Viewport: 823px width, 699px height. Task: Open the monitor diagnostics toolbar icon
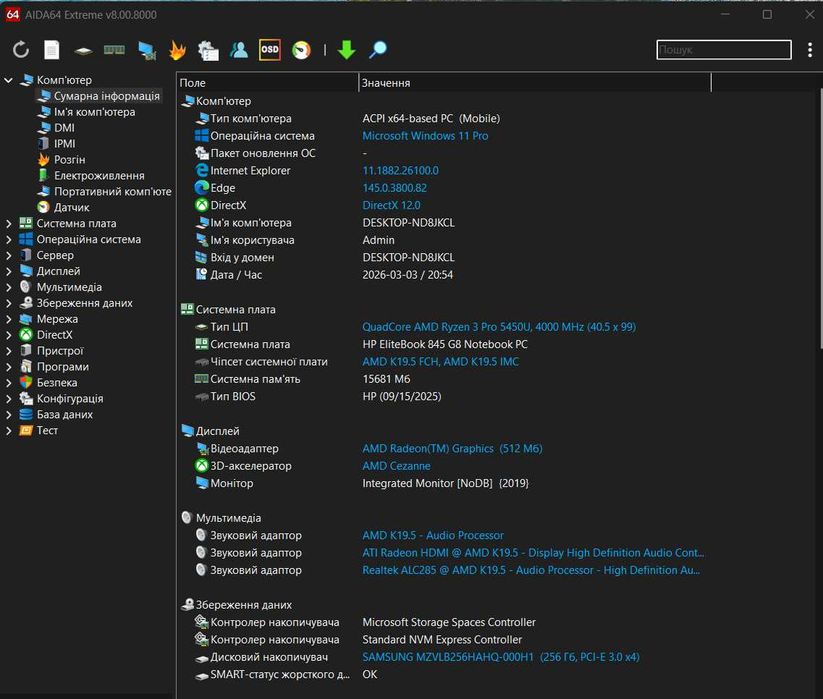[x=147, y=50]
